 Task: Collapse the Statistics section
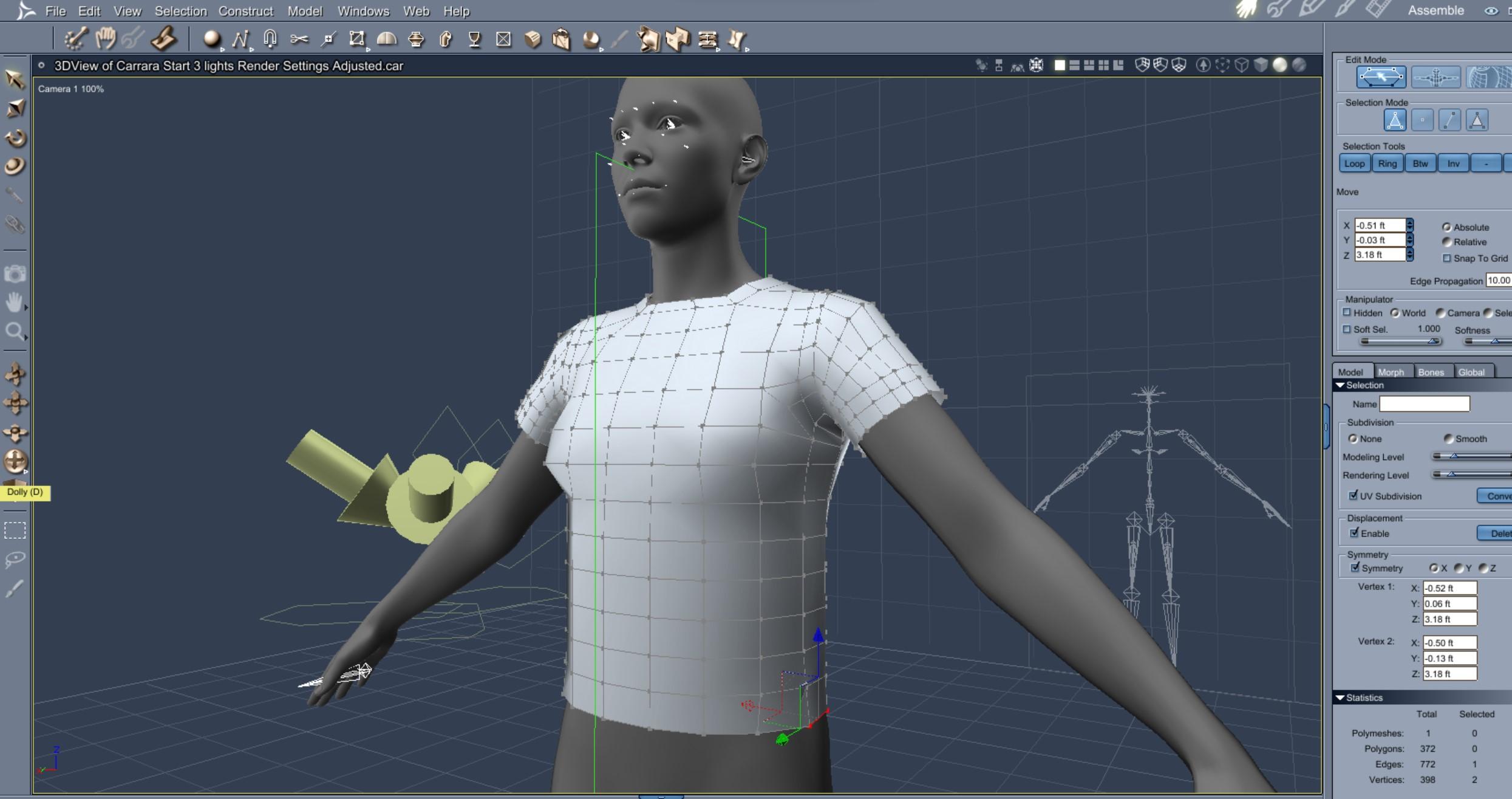point(1340,698)
